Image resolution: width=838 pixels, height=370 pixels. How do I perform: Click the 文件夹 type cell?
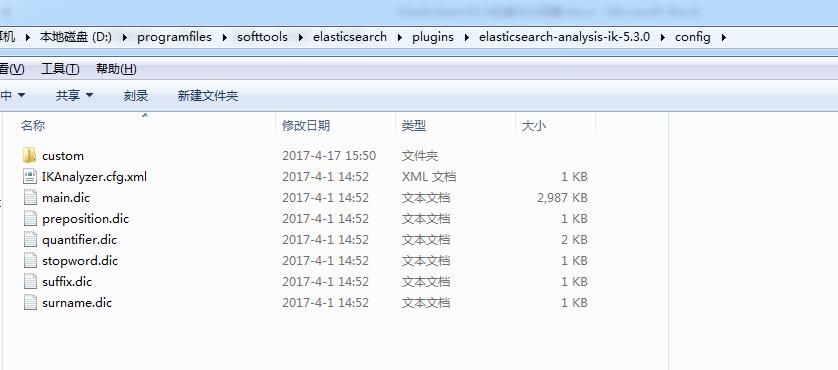[420, 156]
